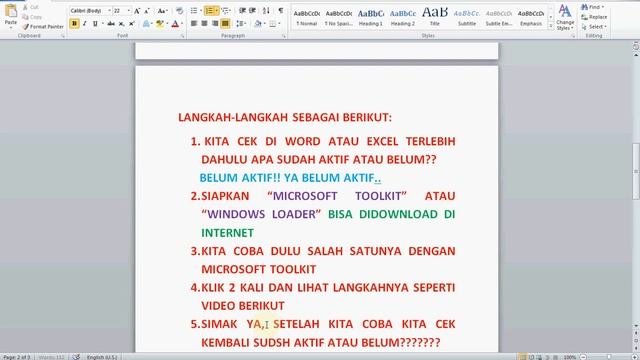Viewport: 640px width, 360px height.
Task: Click Find in Editing group
Action: point(593,7)
